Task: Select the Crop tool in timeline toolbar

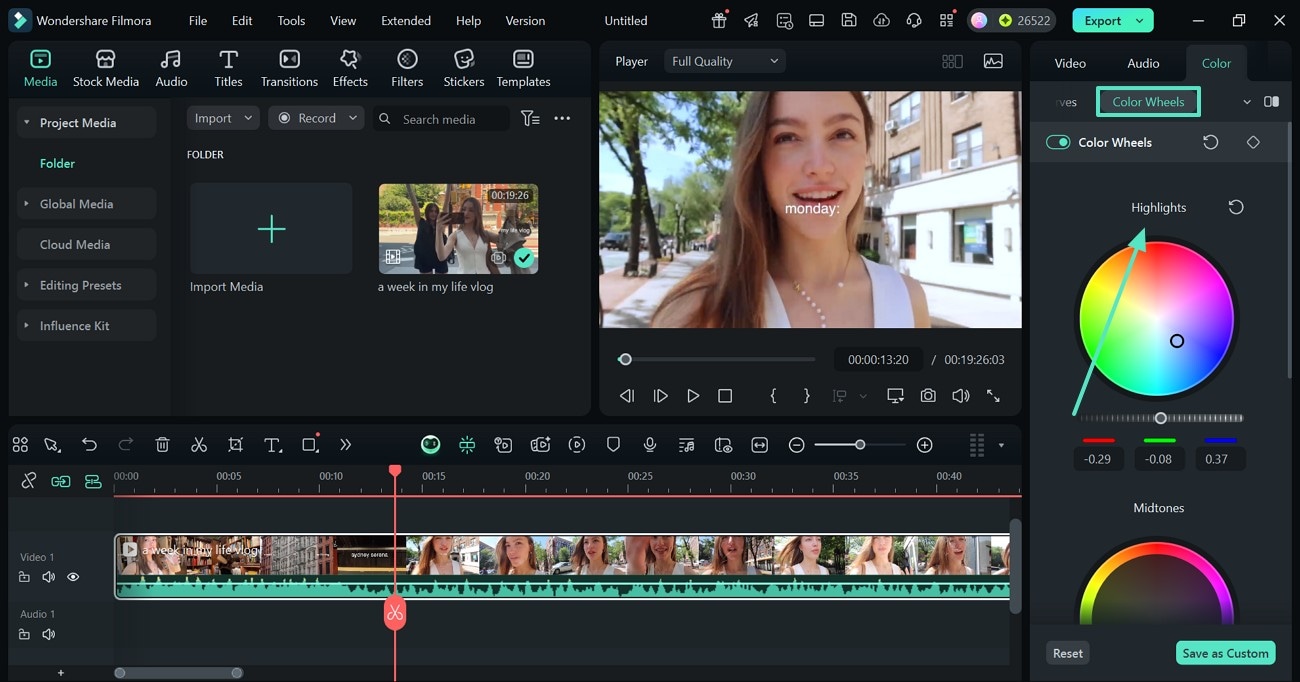Action: 236,445
